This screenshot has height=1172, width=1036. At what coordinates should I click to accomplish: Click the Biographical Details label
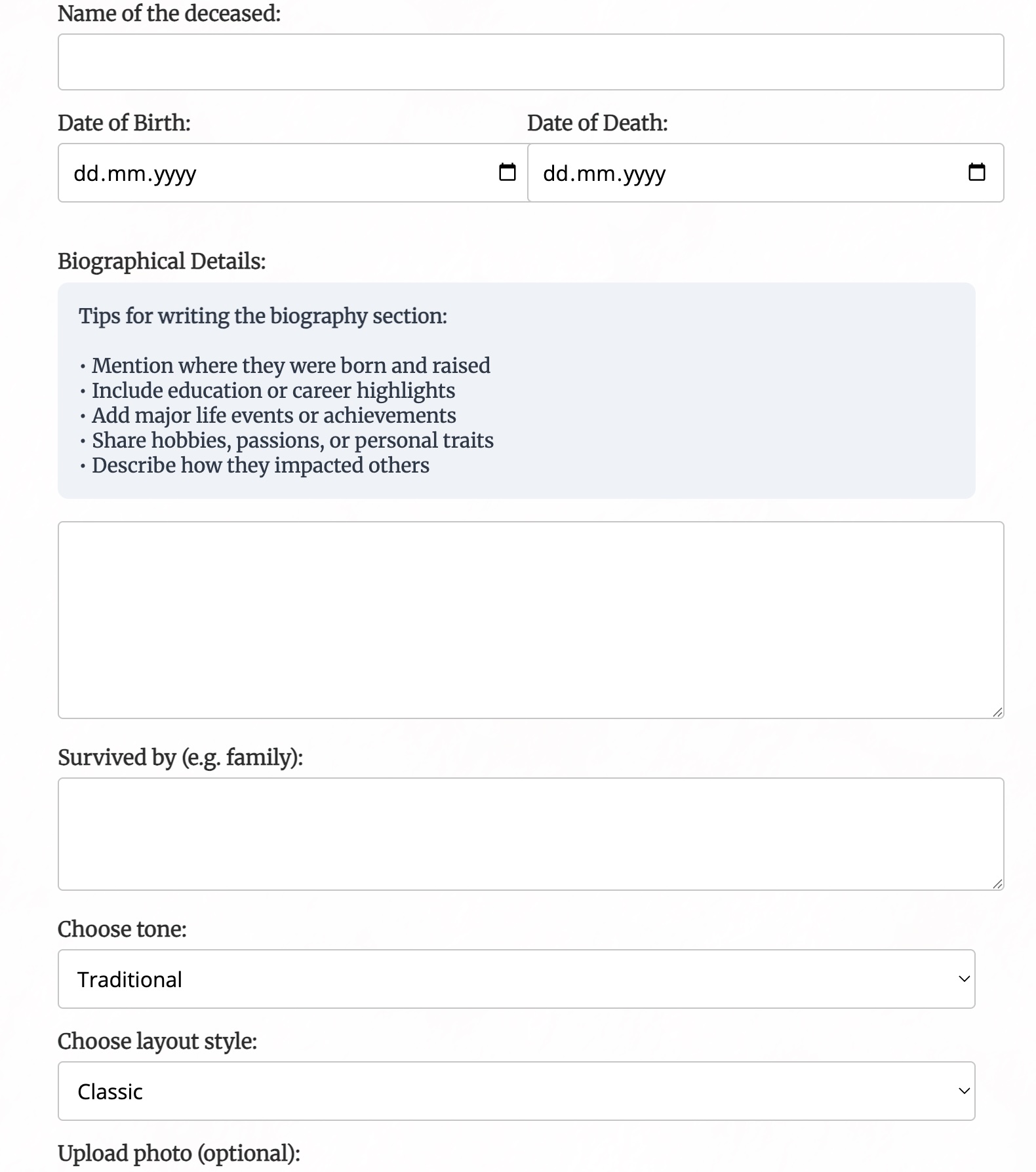pos(162,261)
